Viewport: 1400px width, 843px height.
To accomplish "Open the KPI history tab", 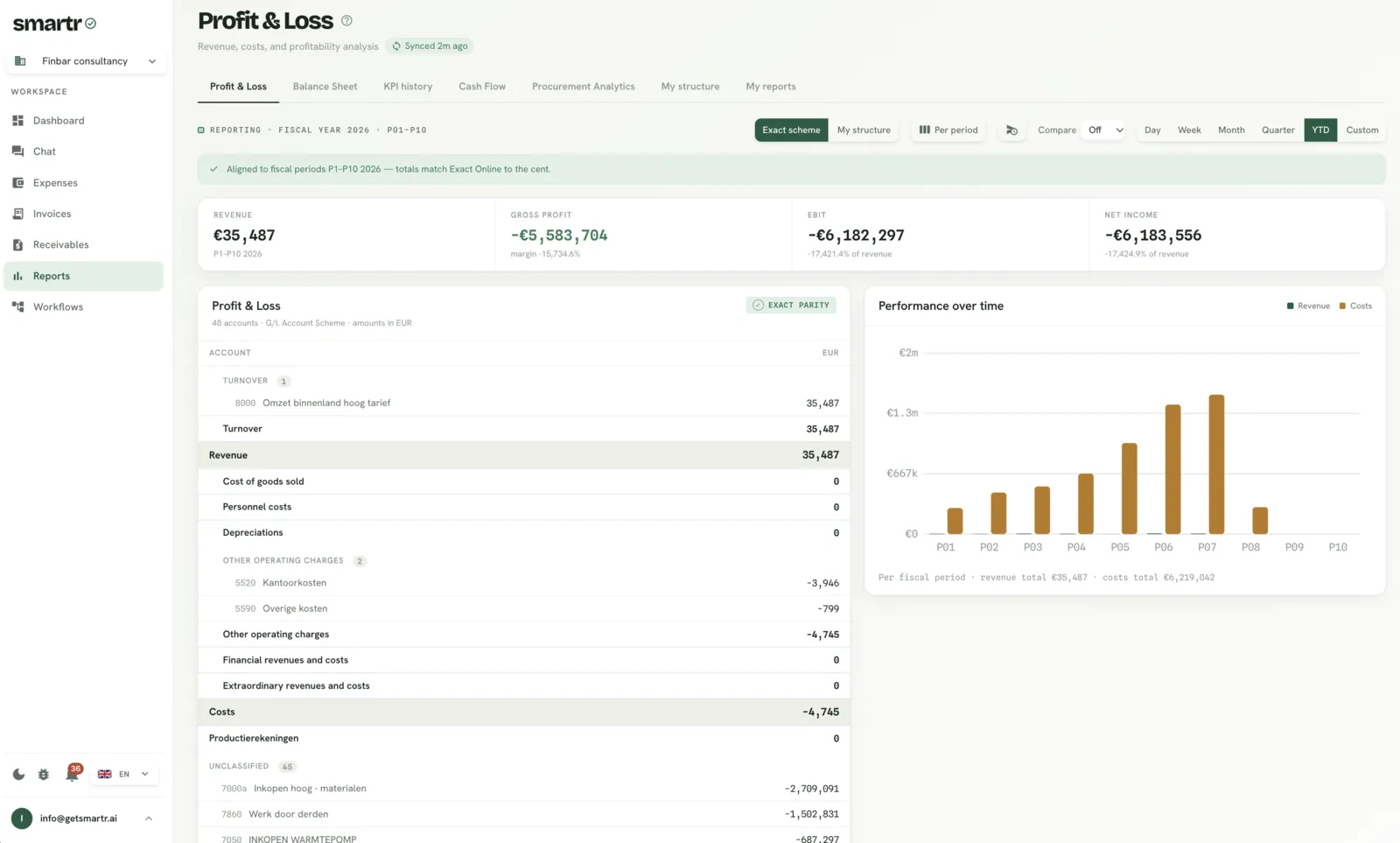I will coord(408,87).
